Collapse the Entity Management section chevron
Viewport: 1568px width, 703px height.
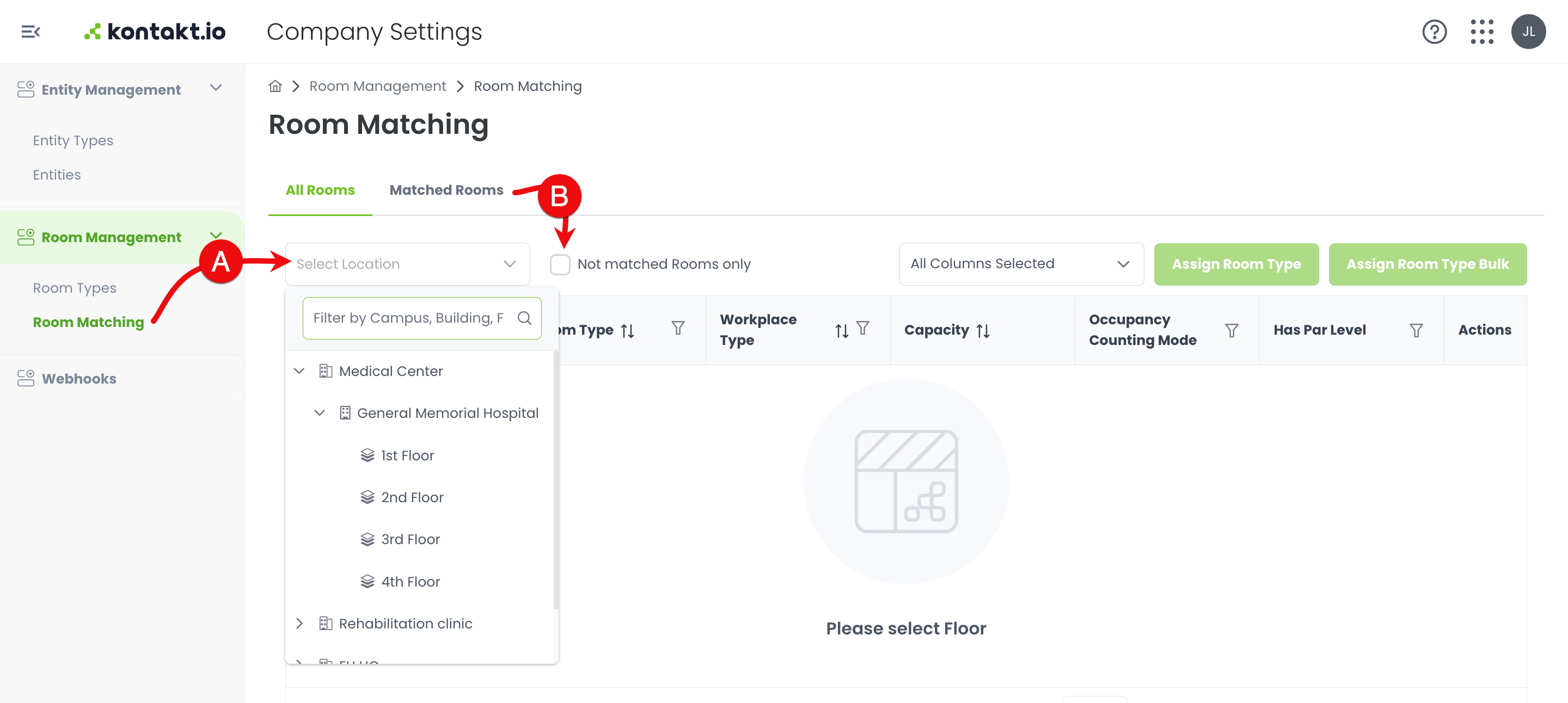click(216, 88)
